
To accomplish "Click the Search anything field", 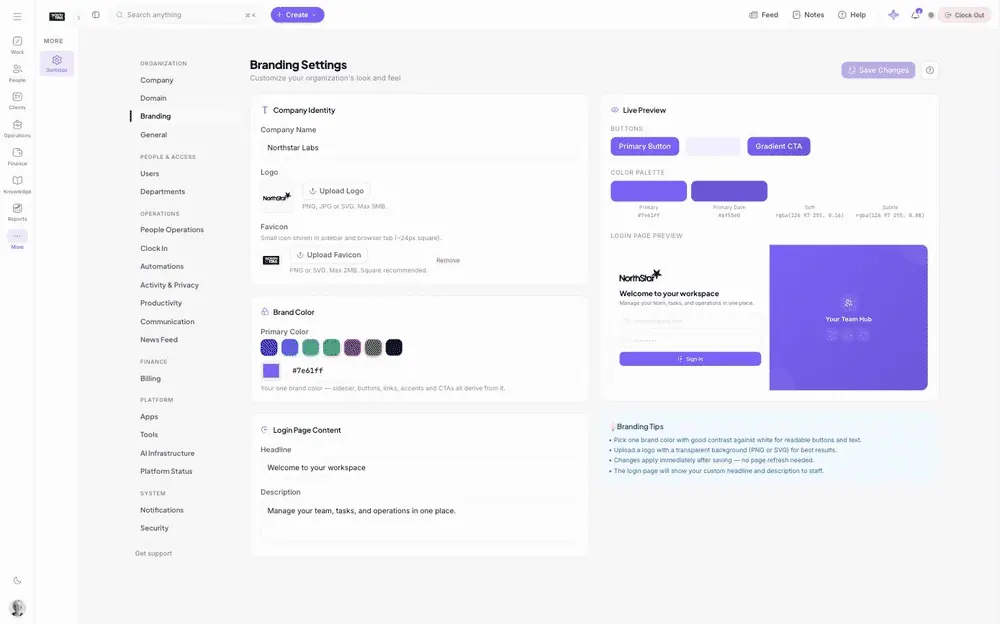I will click(186, 15).
